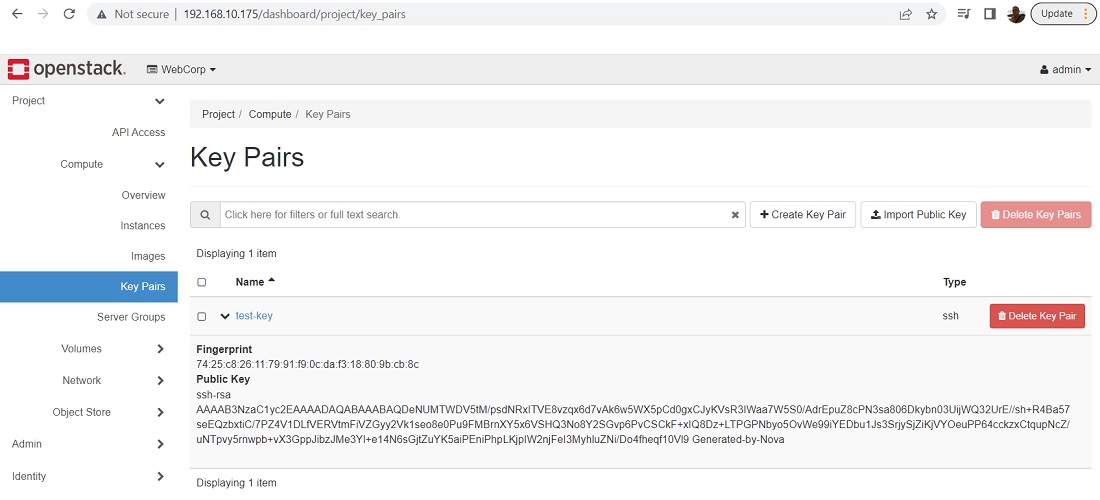Open Compute Overview page
1100x500 pixels.
pos(143,195)
